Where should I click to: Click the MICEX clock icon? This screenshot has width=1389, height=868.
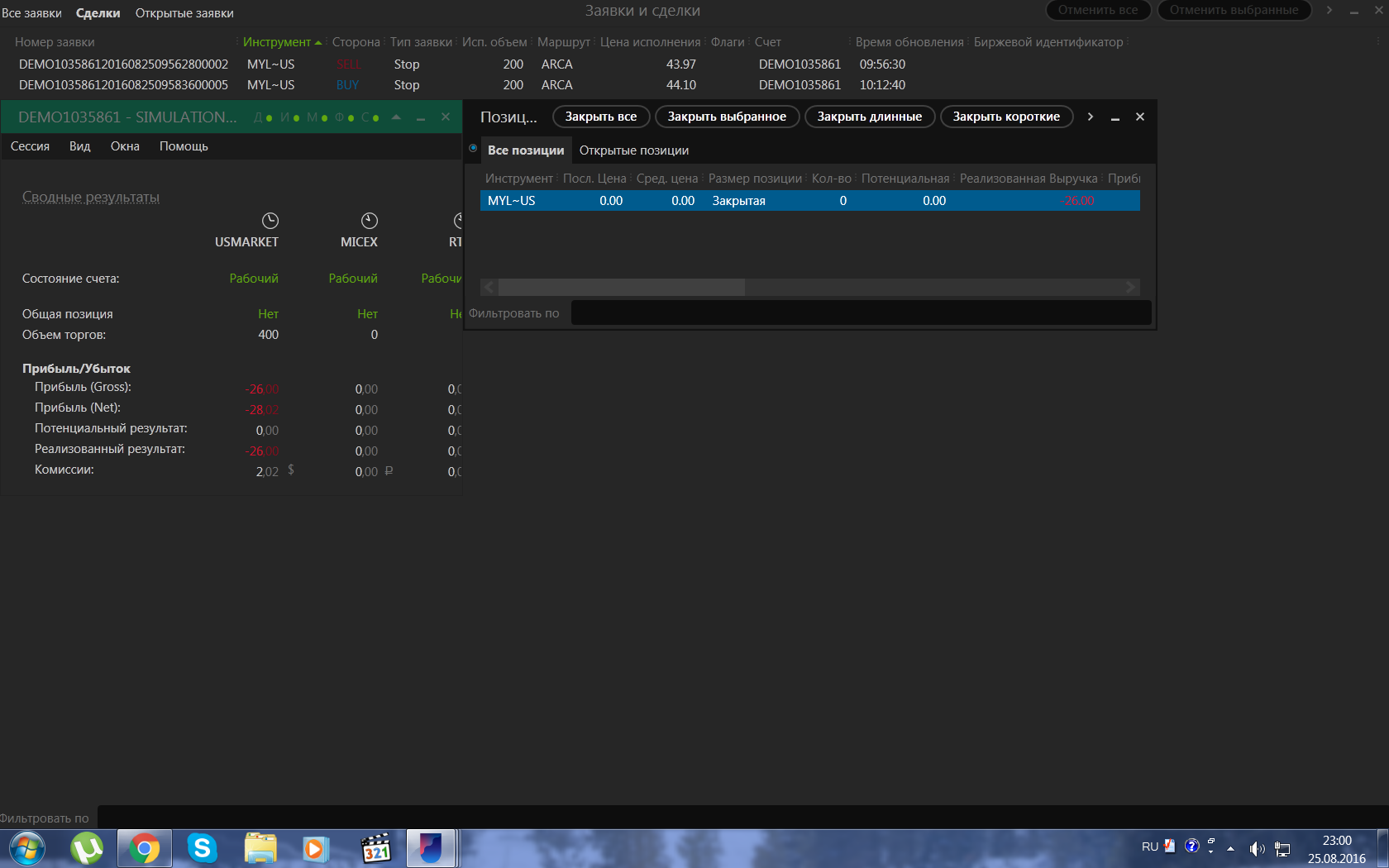coord(370,221)
